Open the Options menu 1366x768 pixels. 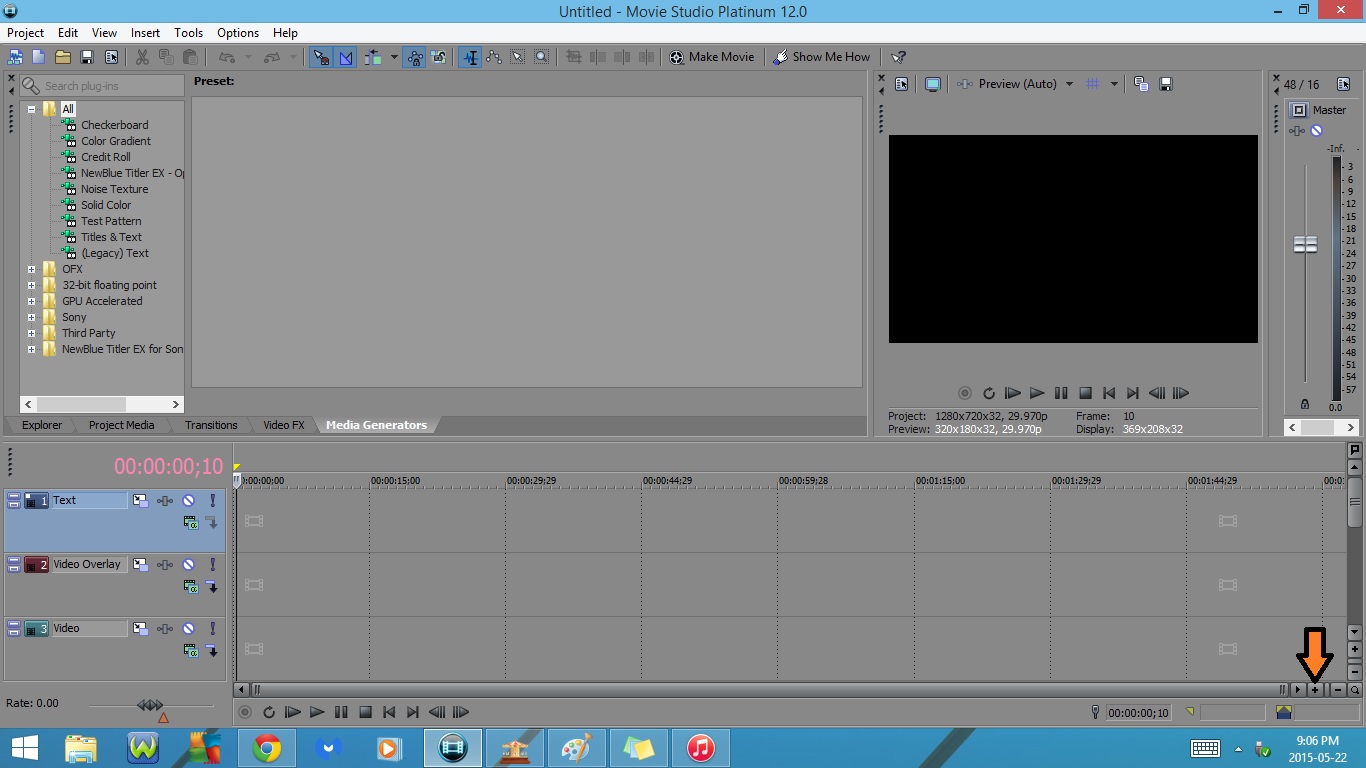(238, 32)
